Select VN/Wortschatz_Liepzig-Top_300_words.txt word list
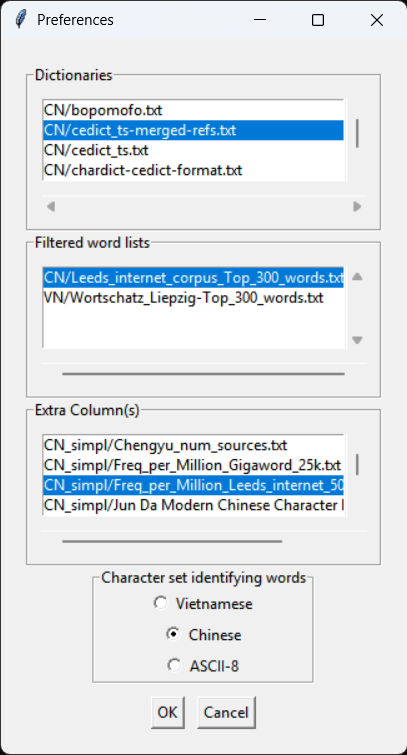This screenshot has height=755, width=407. click(193, 298)
